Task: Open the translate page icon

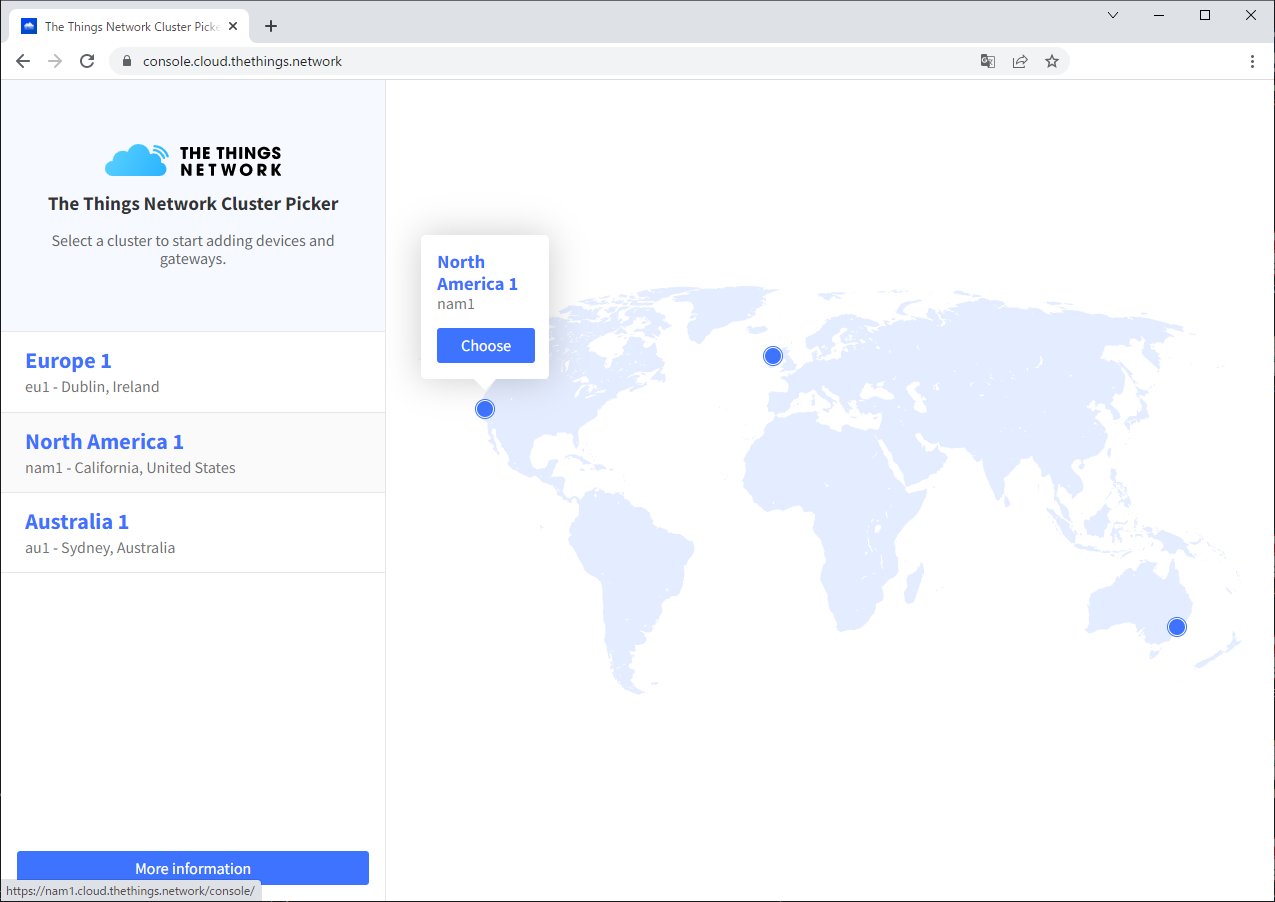Action: 988,61
